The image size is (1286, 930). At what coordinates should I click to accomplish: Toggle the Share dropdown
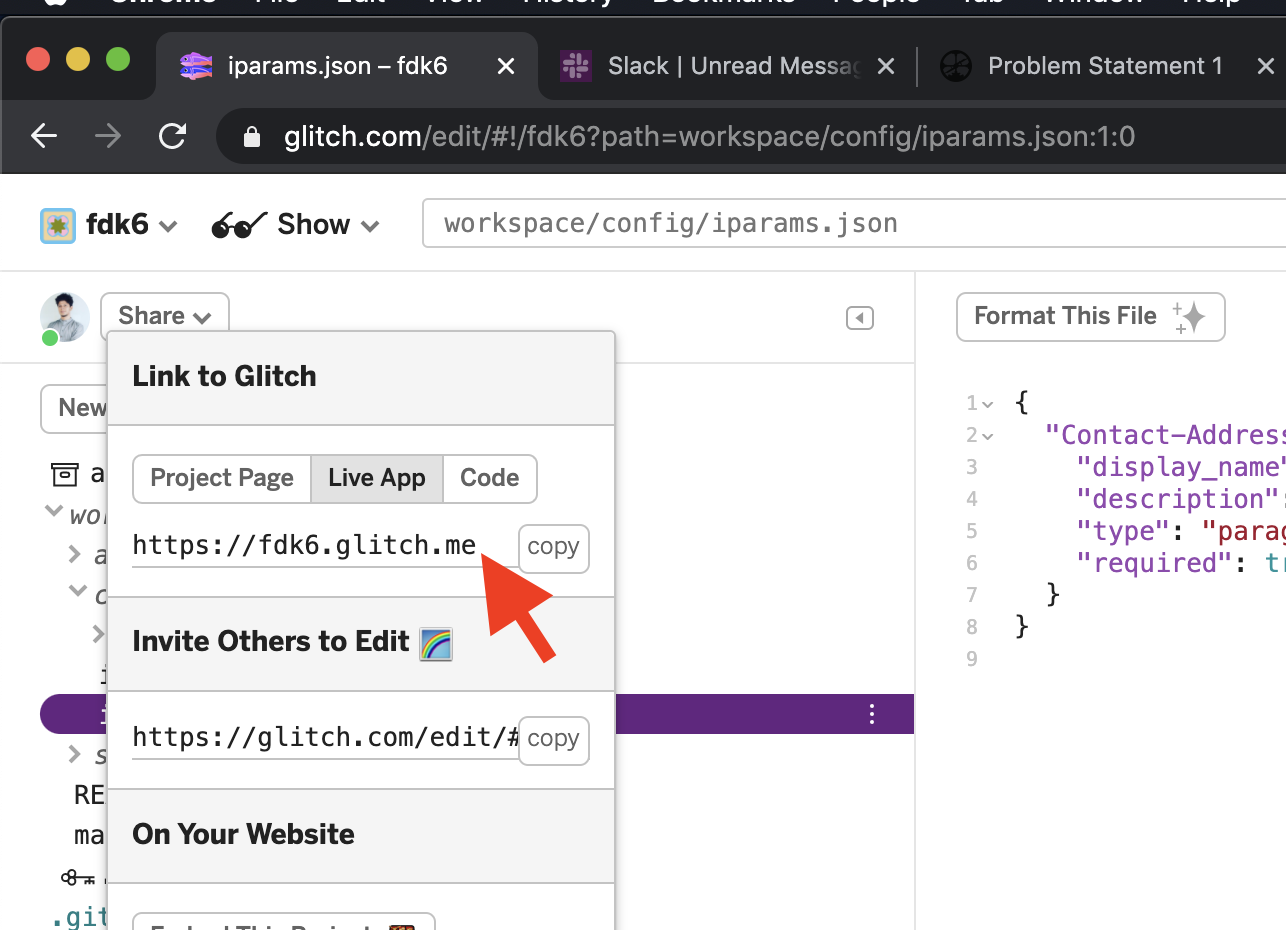tap(165, 316)
